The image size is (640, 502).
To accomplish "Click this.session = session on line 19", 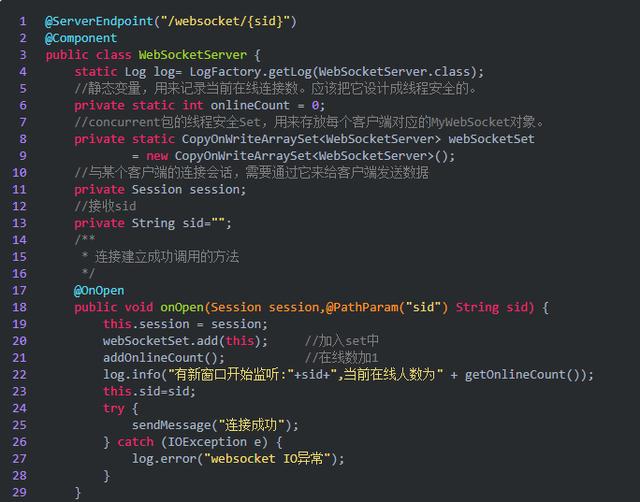I will [x=186, y=324].
